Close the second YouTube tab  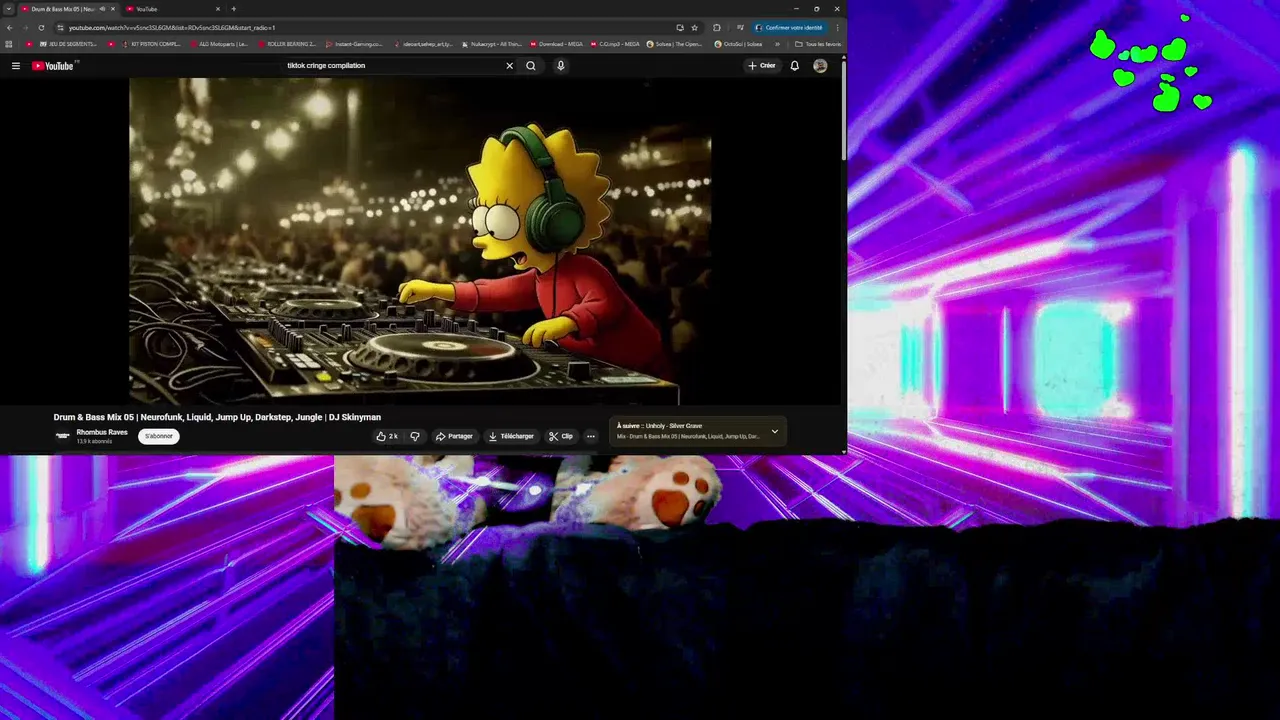point(217,9)
